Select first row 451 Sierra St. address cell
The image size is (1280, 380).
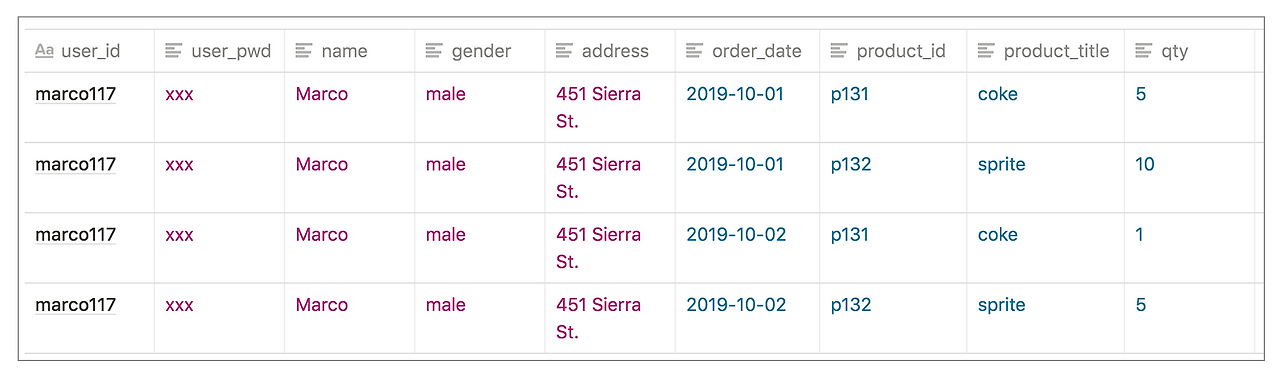tap(610, 108)
